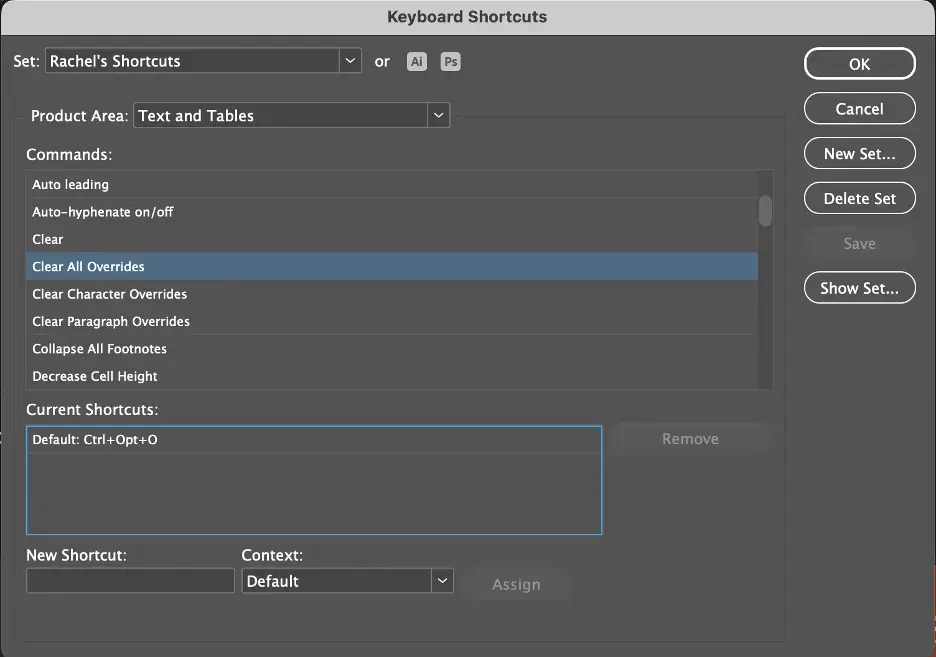This screenshot has height=658, width=936.
Task: Open the Show Set list
Action: tap(859, 288)
